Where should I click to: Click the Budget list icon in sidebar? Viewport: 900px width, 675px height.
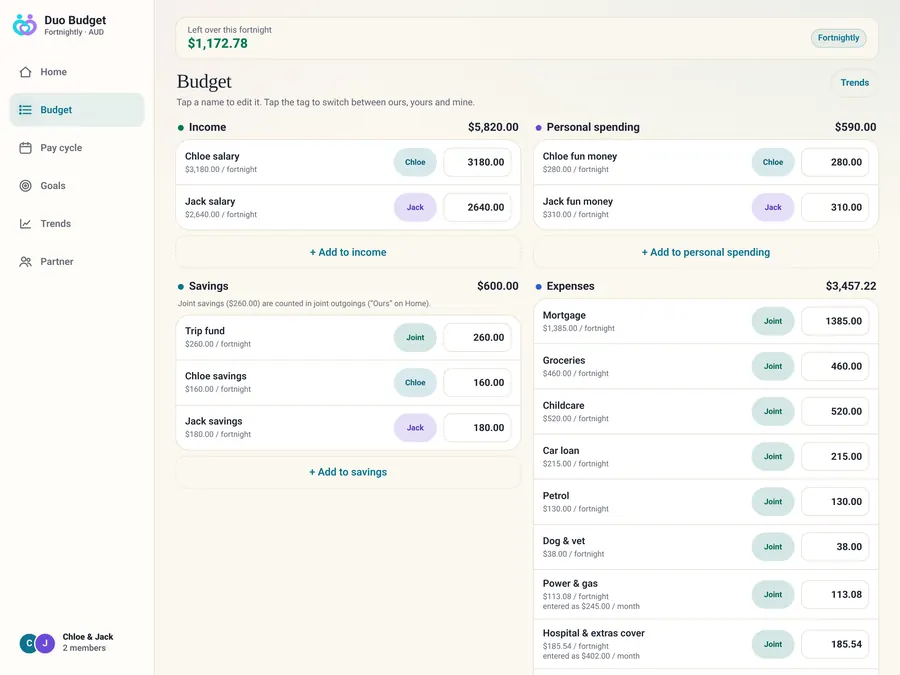point(25,110)
